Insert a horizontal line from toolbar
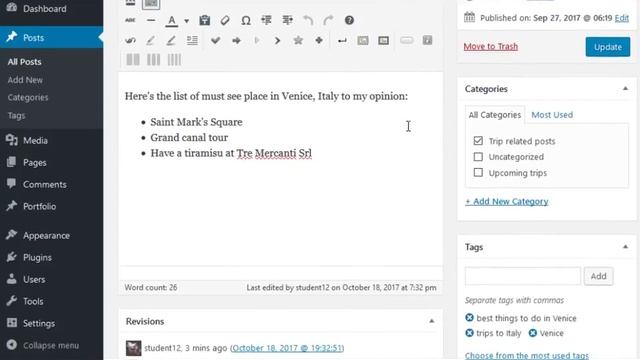 pos(151,20)
